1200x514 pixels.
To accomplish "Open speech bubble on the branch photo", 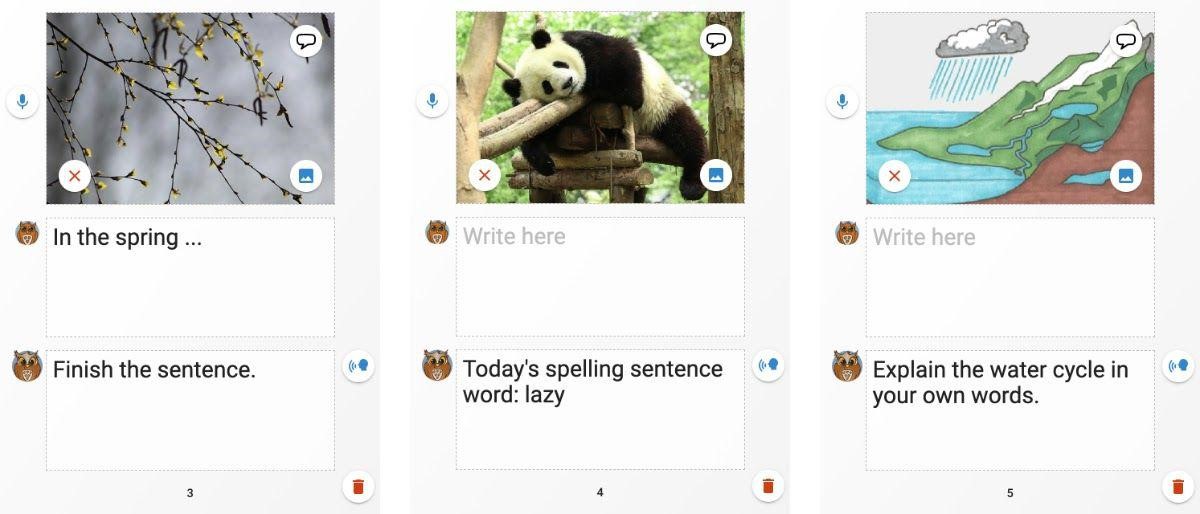I will 306,41.
